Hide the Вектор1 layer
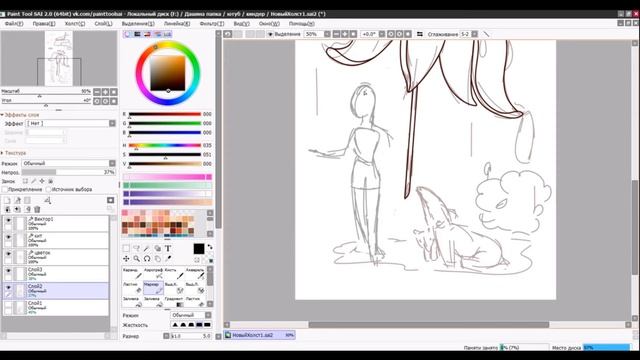640x360 pixels. click(8, 220)
